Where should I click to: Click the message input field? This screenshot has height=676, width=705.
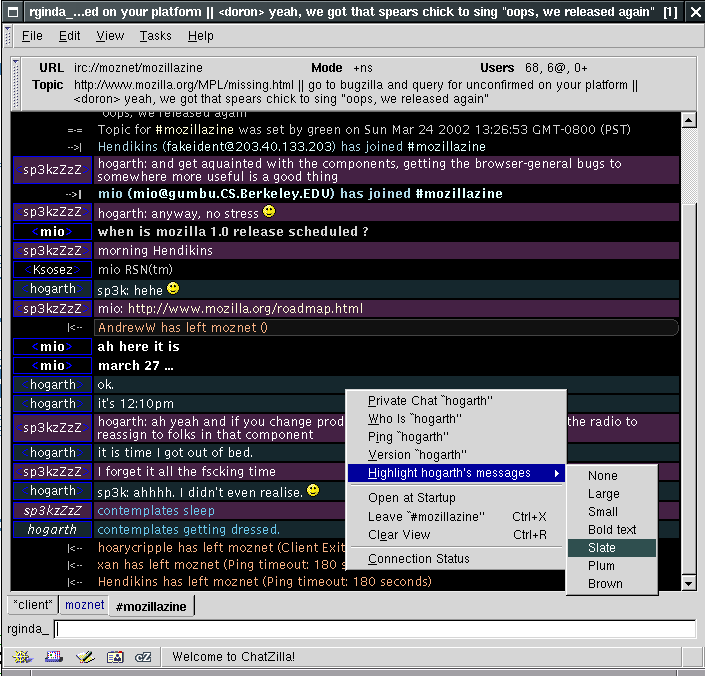pyautogui.click(x=375, y=629)
